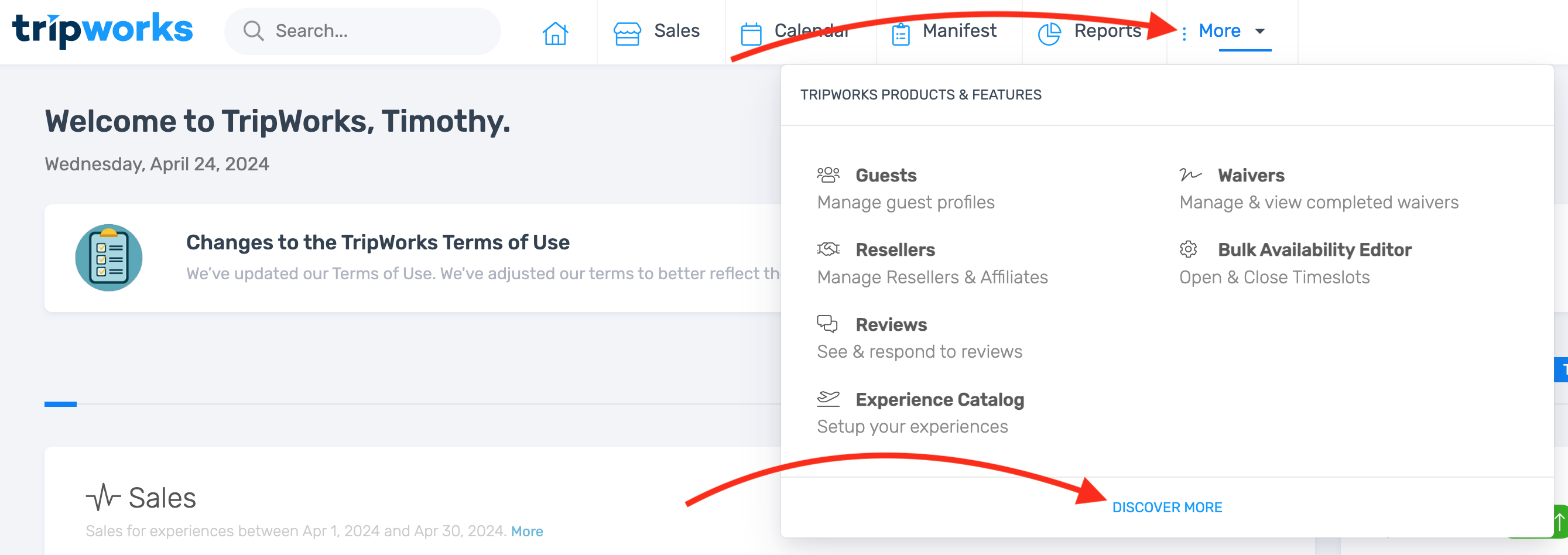The height and width of the screenshot is (555, 1568).
Task: Open Reviews in the More menu
Action: pos(891,324)
